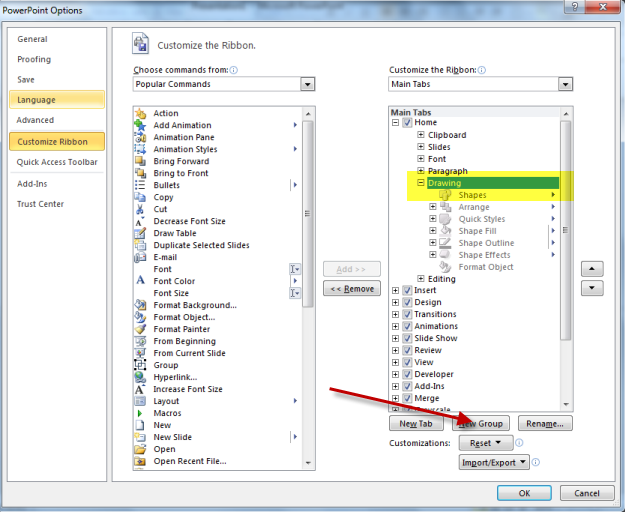The width and height of the screenshot is (625, 512).
Task: Click the E-mail envelope icon
Action: pyautogui.click(x=141, y=257)
